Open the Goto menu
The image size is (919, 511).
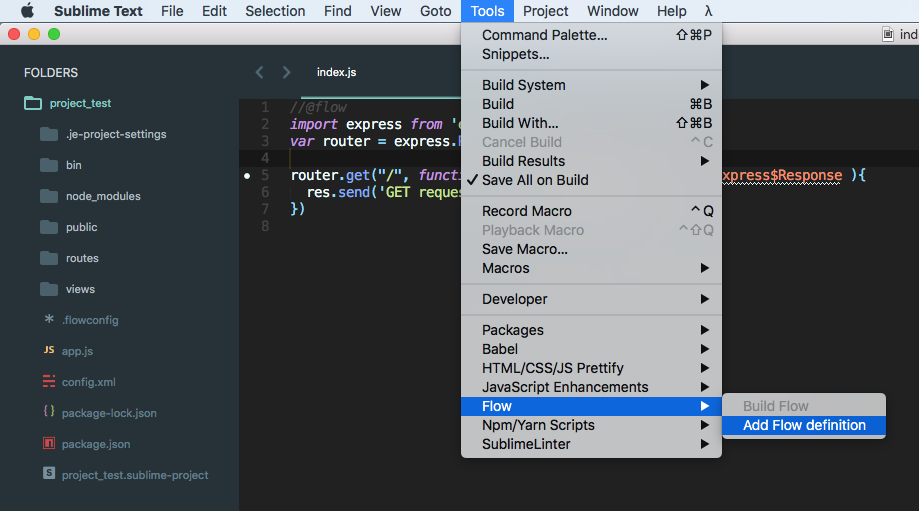click(x=435, y=11)
